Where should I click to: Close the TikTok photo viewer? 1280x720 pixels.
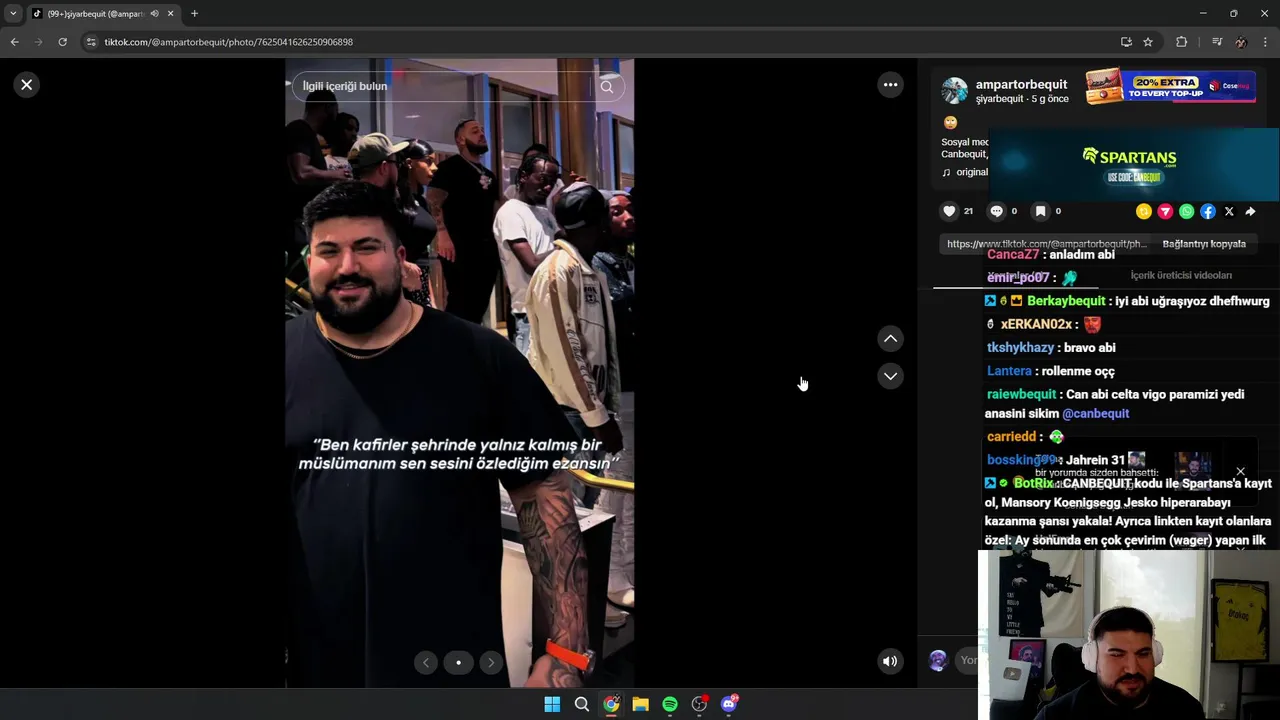click(27, 85)
